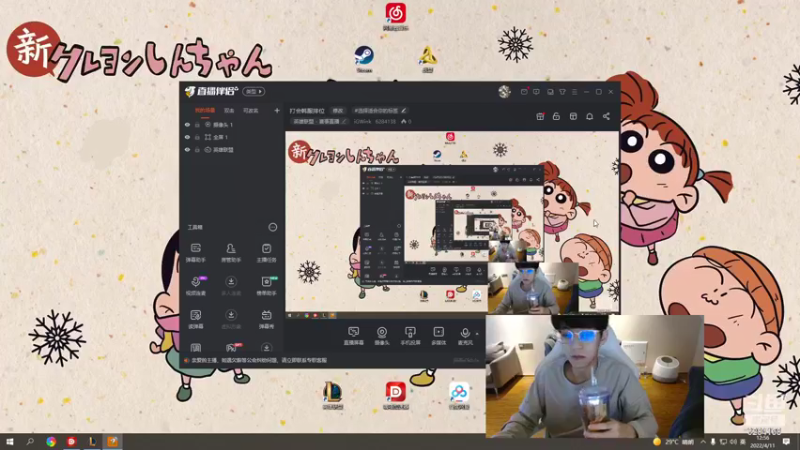This screenshot has height=450, width=800.
Task: Click the notice link in the bottom bar
Action: coord(259,360)
